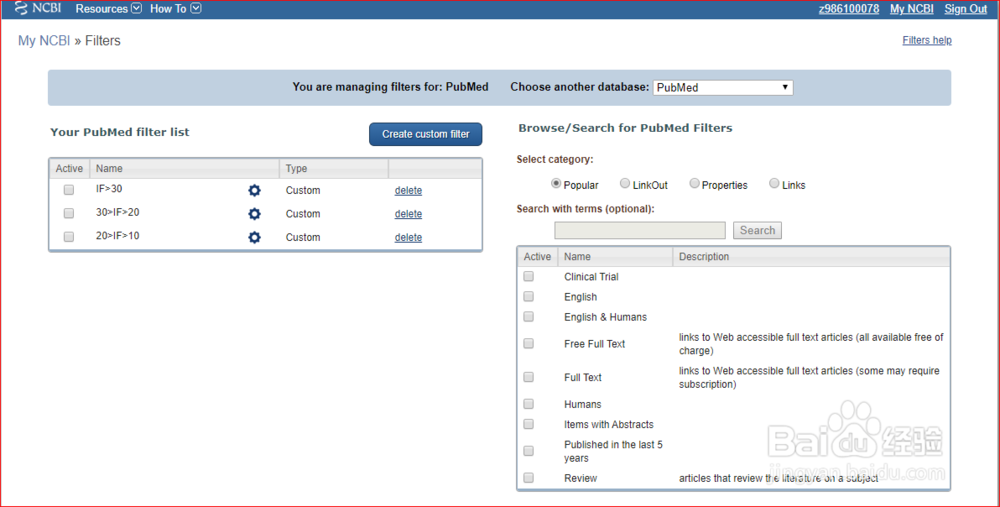Click the filter search terms text field
Viewport: 1000px width, 507px height.
pyautogui.click(x=640, y=230)
